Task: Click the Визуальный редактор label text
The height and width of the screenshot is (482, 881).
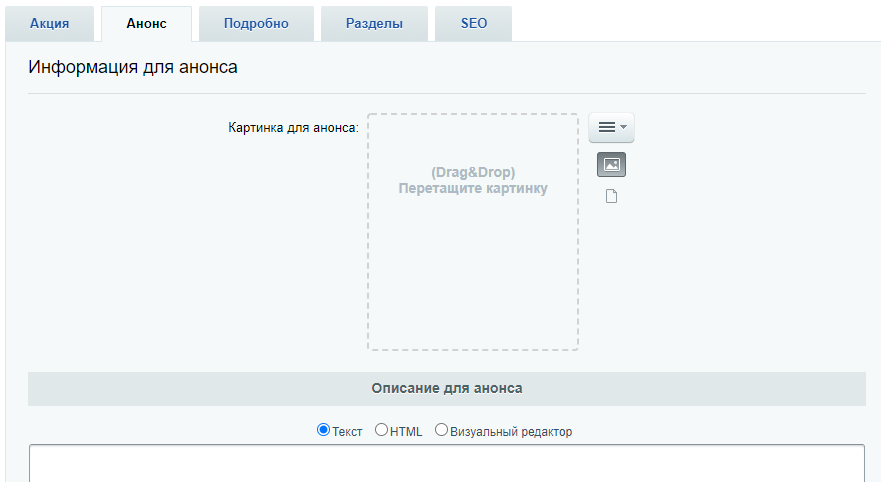Action: point(511,431)
